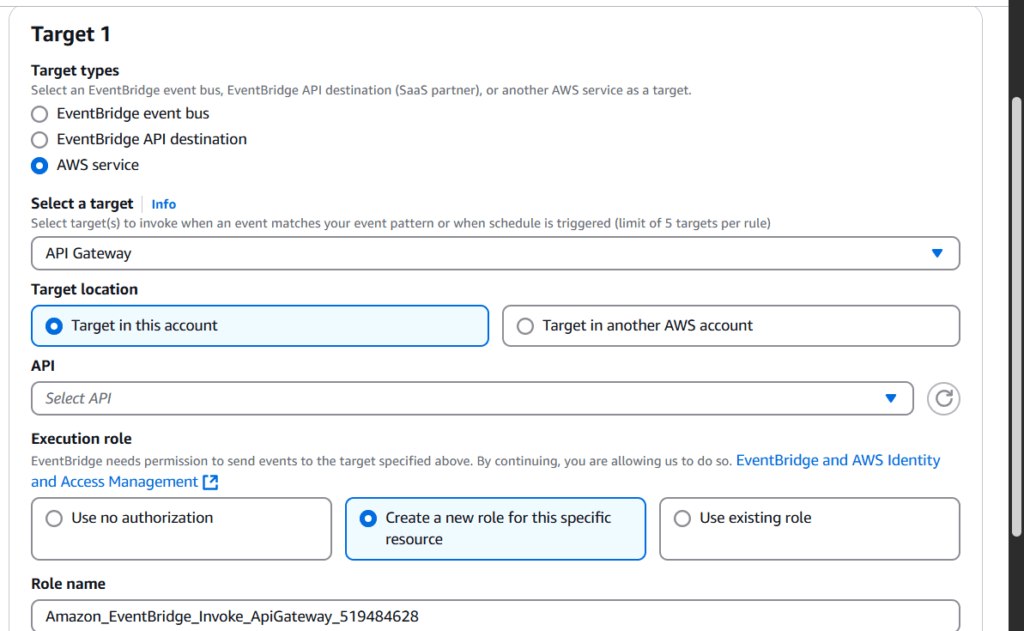
Task: Click the dropdown arrow in the Select API field
Action: [891, 398]
